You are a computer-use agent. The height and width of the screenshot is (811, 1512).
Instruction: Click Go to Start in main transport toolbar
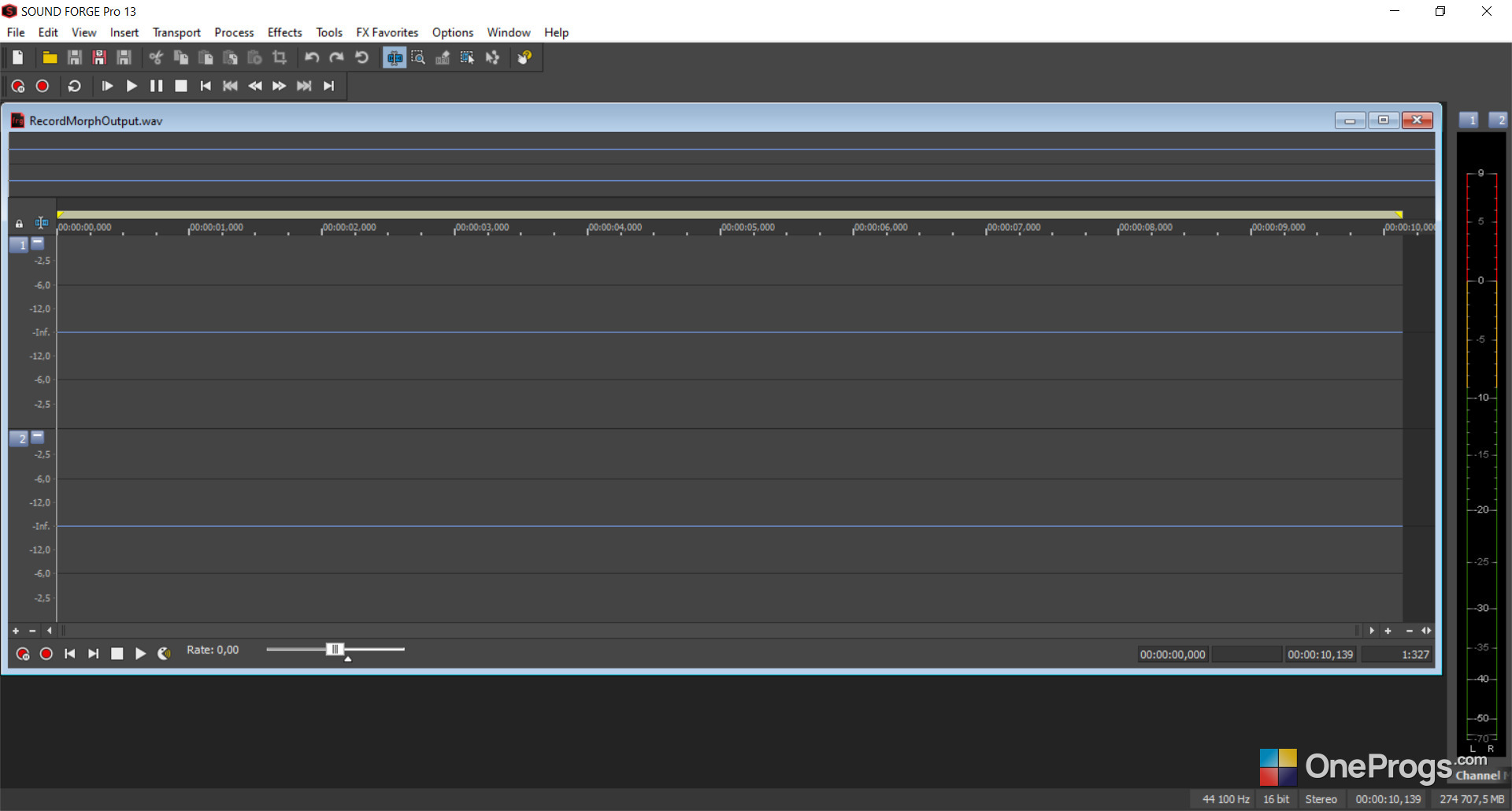pos(206,86)
